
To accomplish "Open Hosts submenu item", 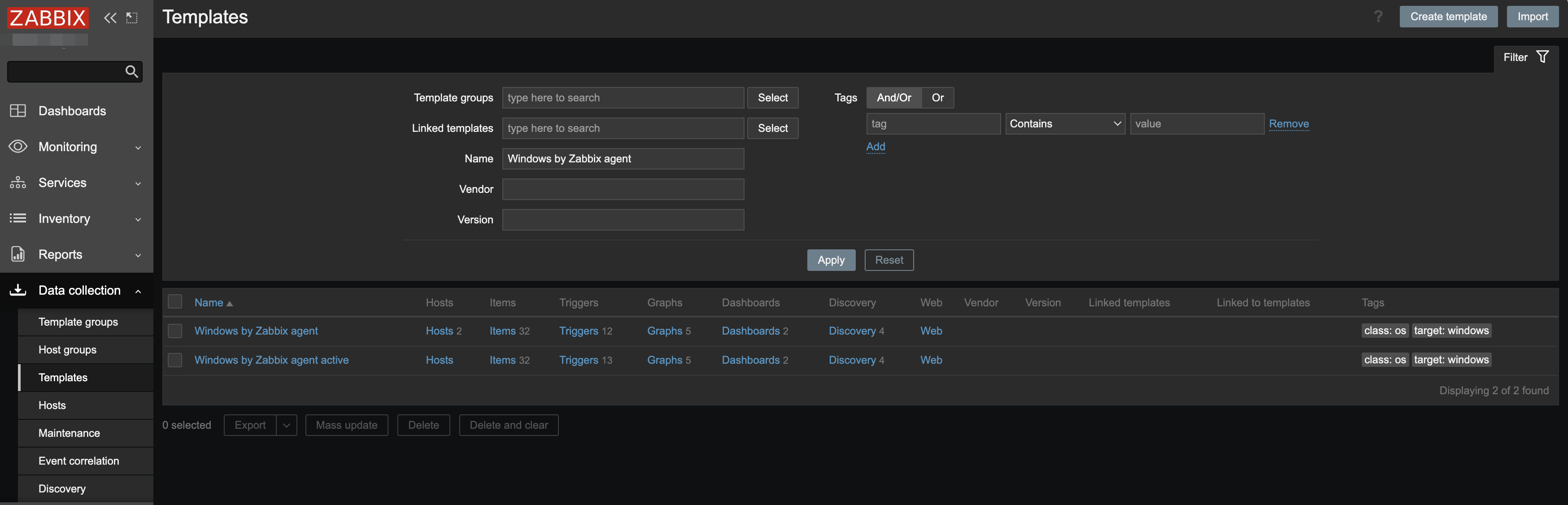I will pos(85,405).
